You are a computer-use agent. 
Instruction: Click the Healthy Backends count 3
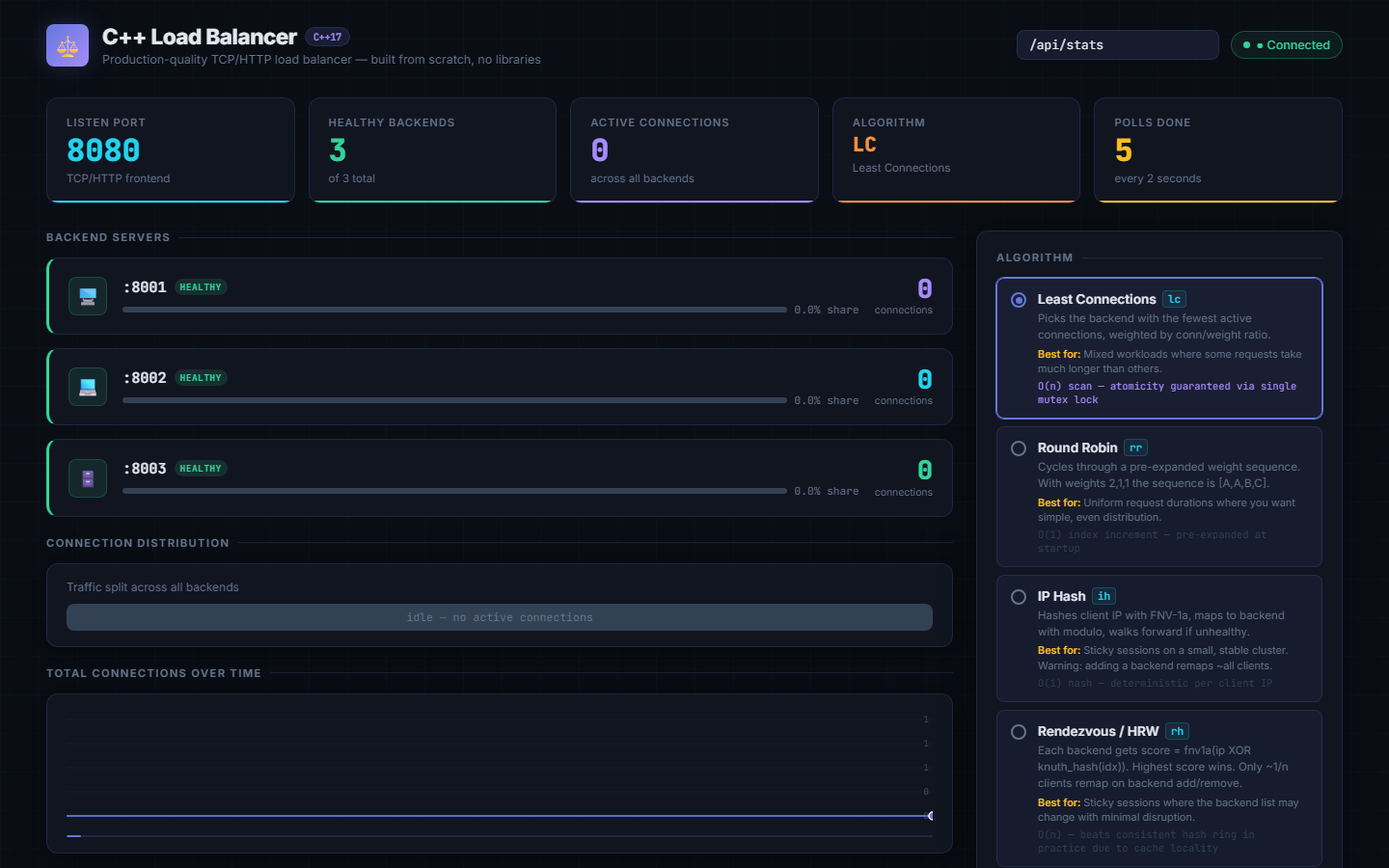[338, 150]
